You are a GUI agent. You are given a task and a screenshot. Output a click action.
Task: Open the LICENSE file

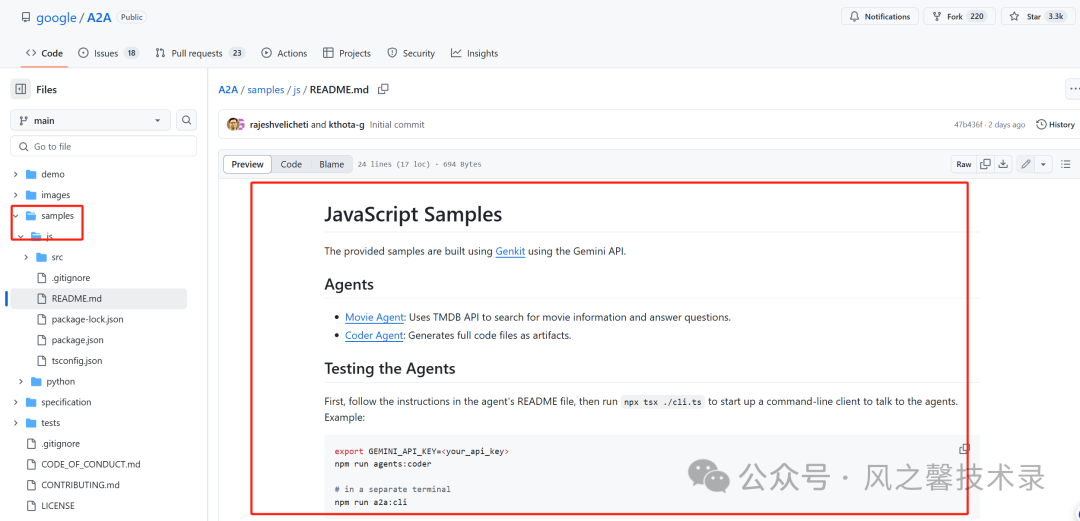[57, 505]
